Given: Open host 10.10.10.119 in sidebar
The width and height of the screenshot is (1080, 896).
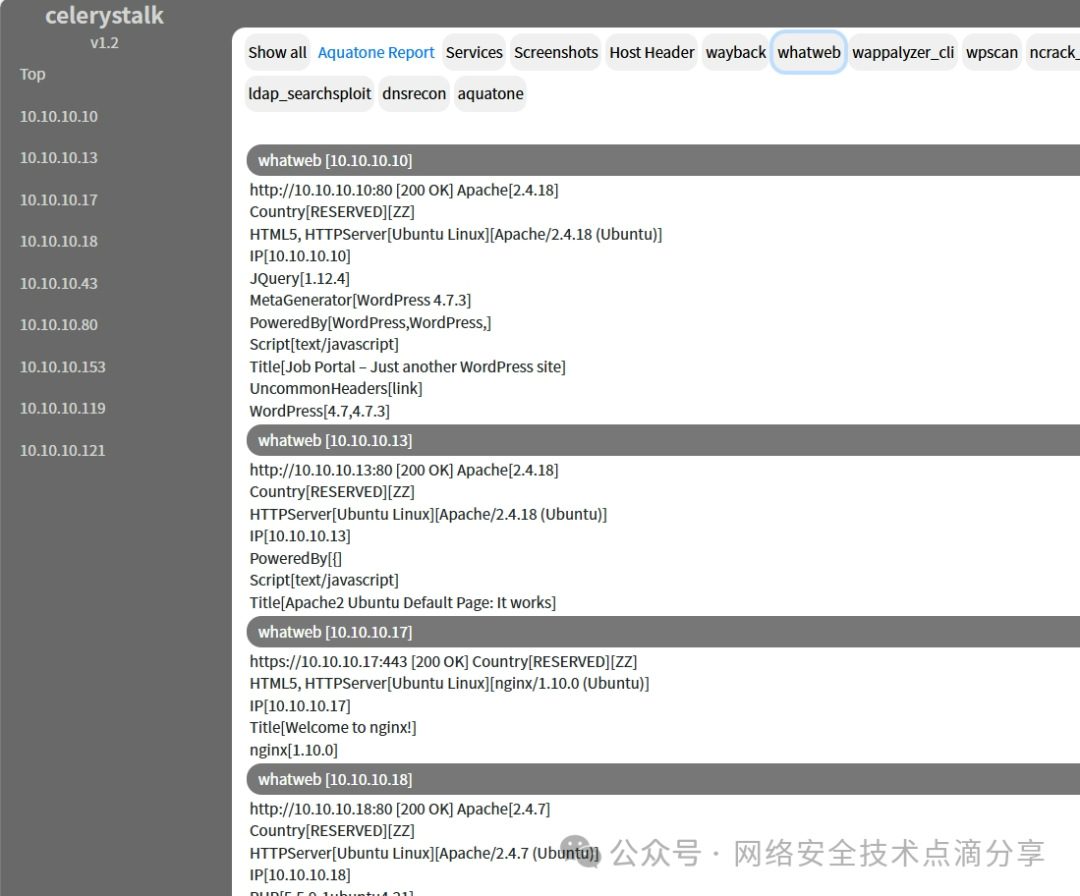Looking at the screenshot, I should (63, 408).
